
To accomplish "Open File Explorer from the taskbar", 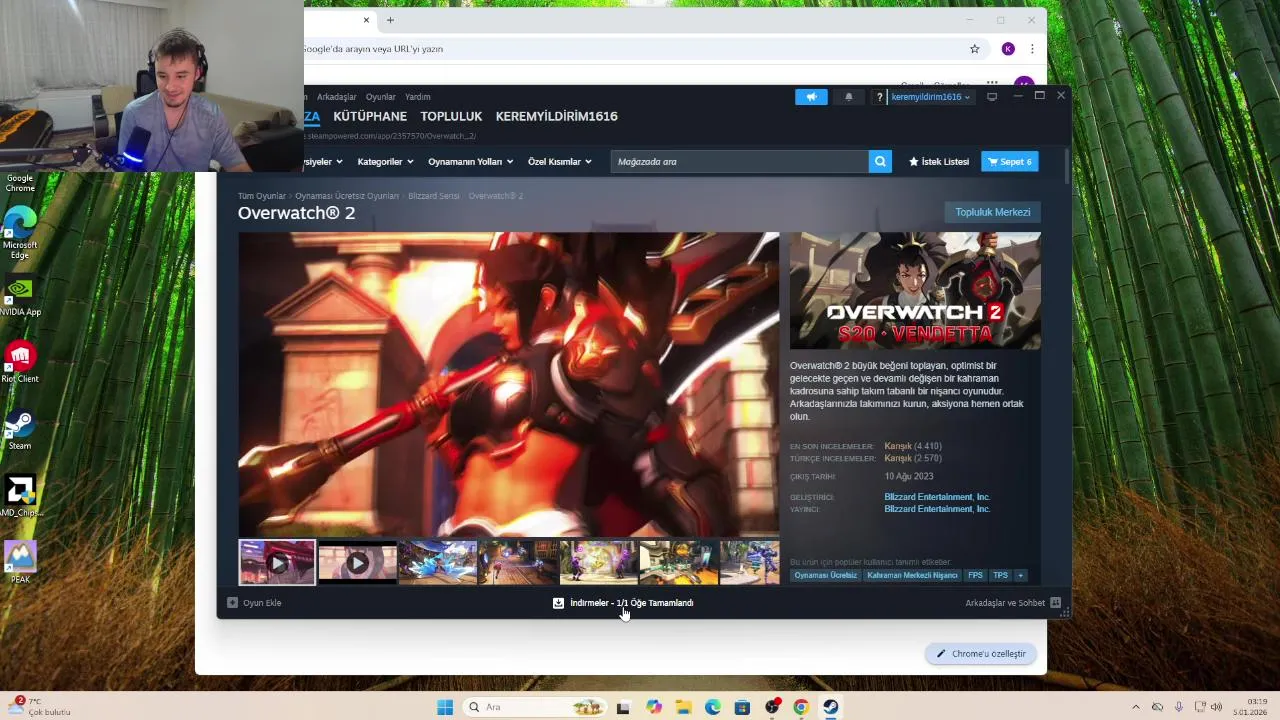I will 683,707.
